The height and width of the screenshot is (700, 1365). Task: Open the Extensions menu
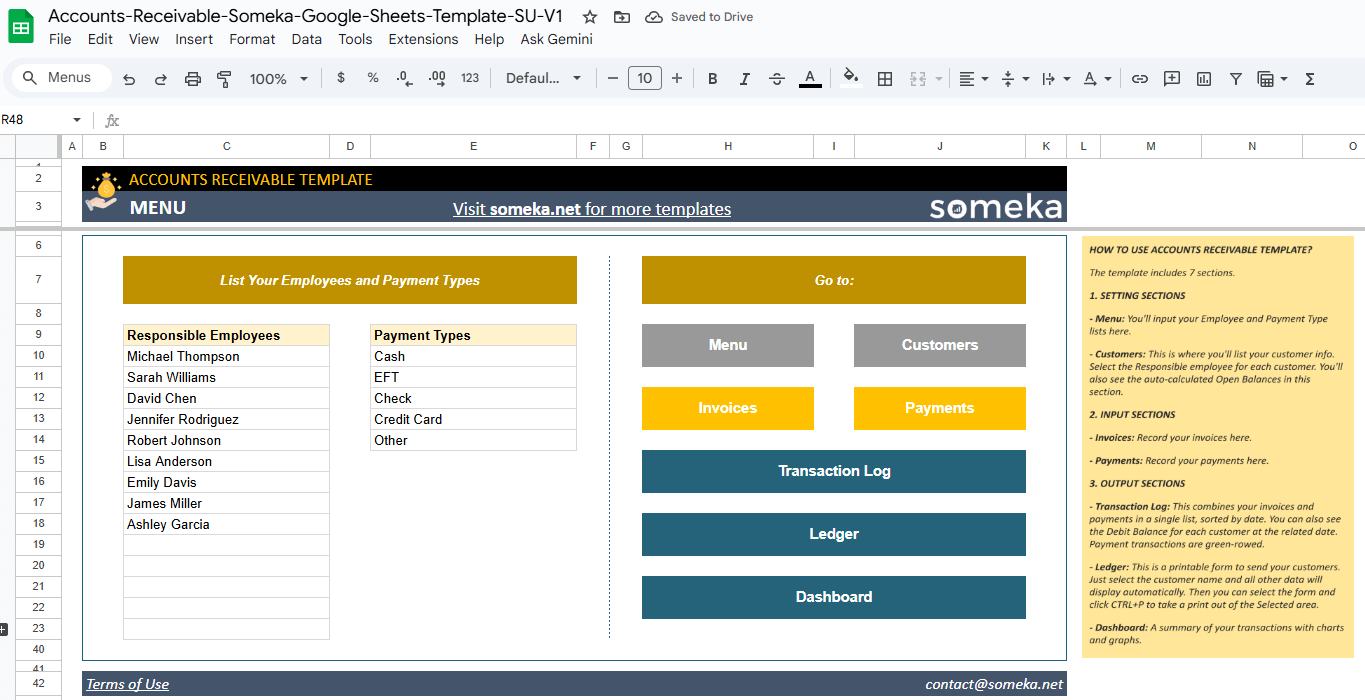click(423, 39)
